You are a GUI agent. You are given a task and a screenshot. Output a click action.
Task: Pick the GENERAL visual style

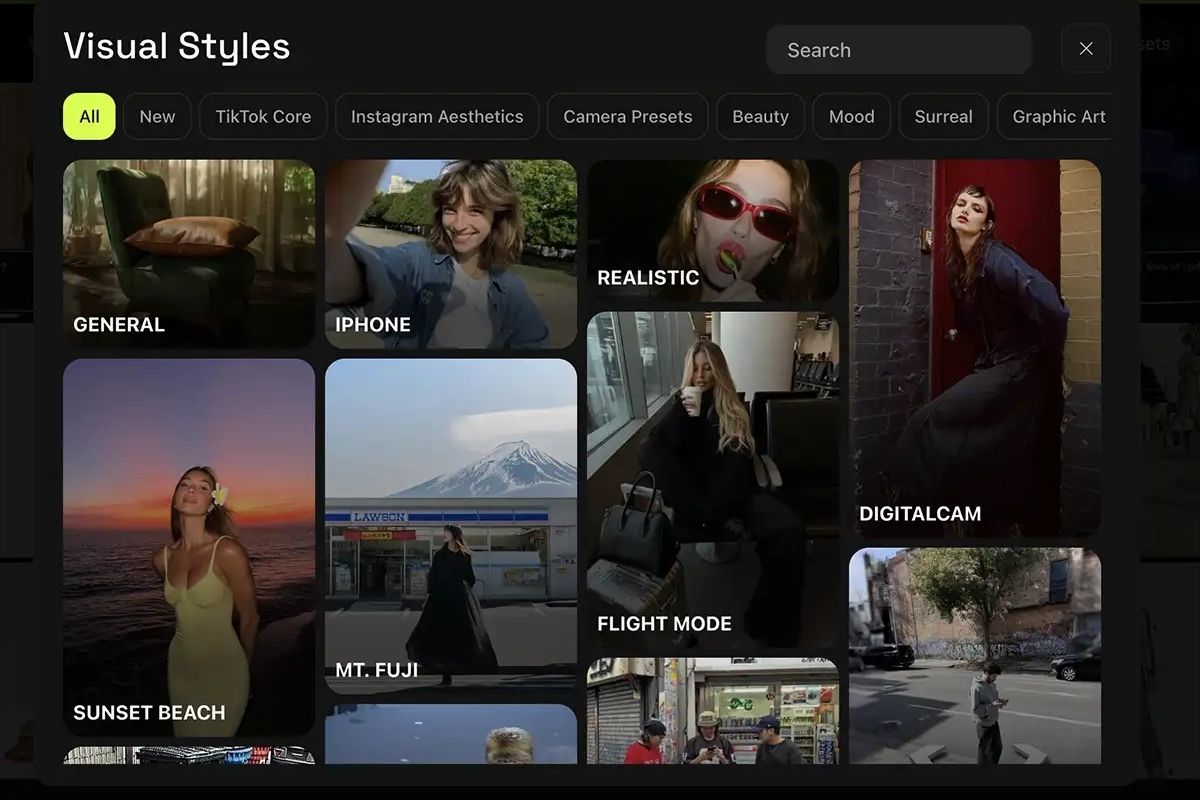pyautogui.click(x=189, y=254)
